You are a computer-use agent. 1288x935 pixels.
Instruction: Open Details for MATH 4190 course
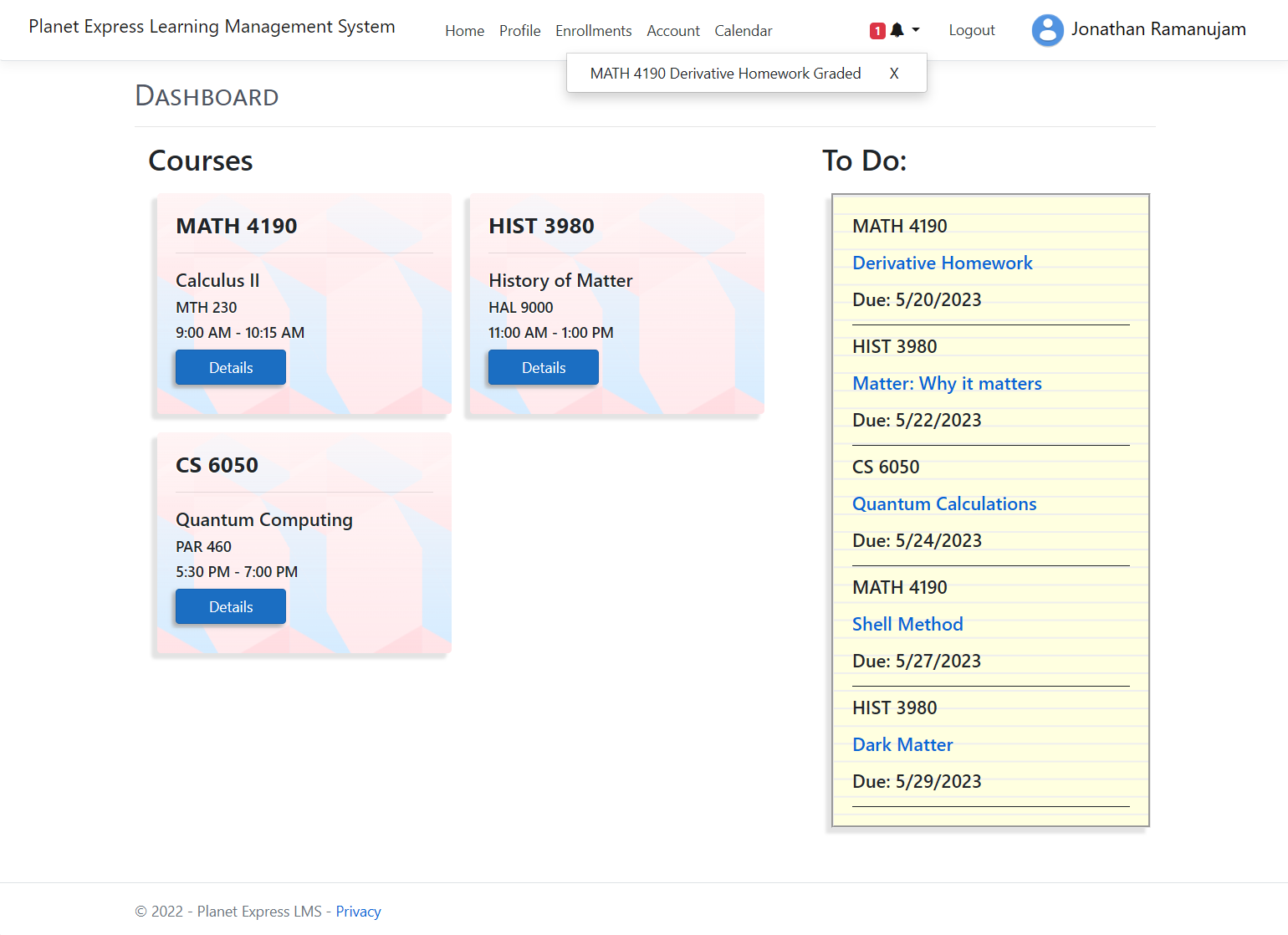tap(231, 367)
